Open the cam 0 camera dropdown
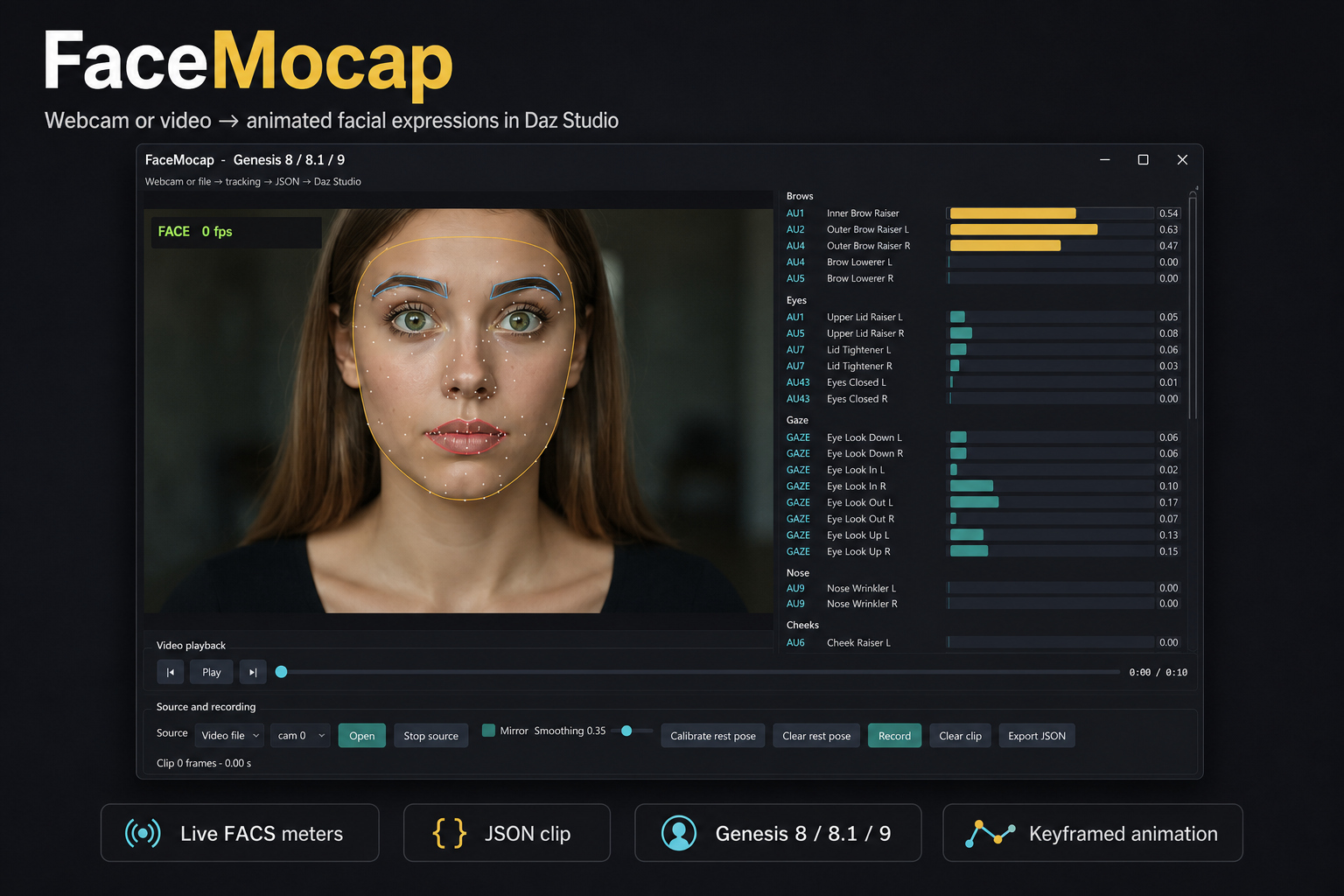The width and height of the screenshot is (1344, 896). [300, 735]
